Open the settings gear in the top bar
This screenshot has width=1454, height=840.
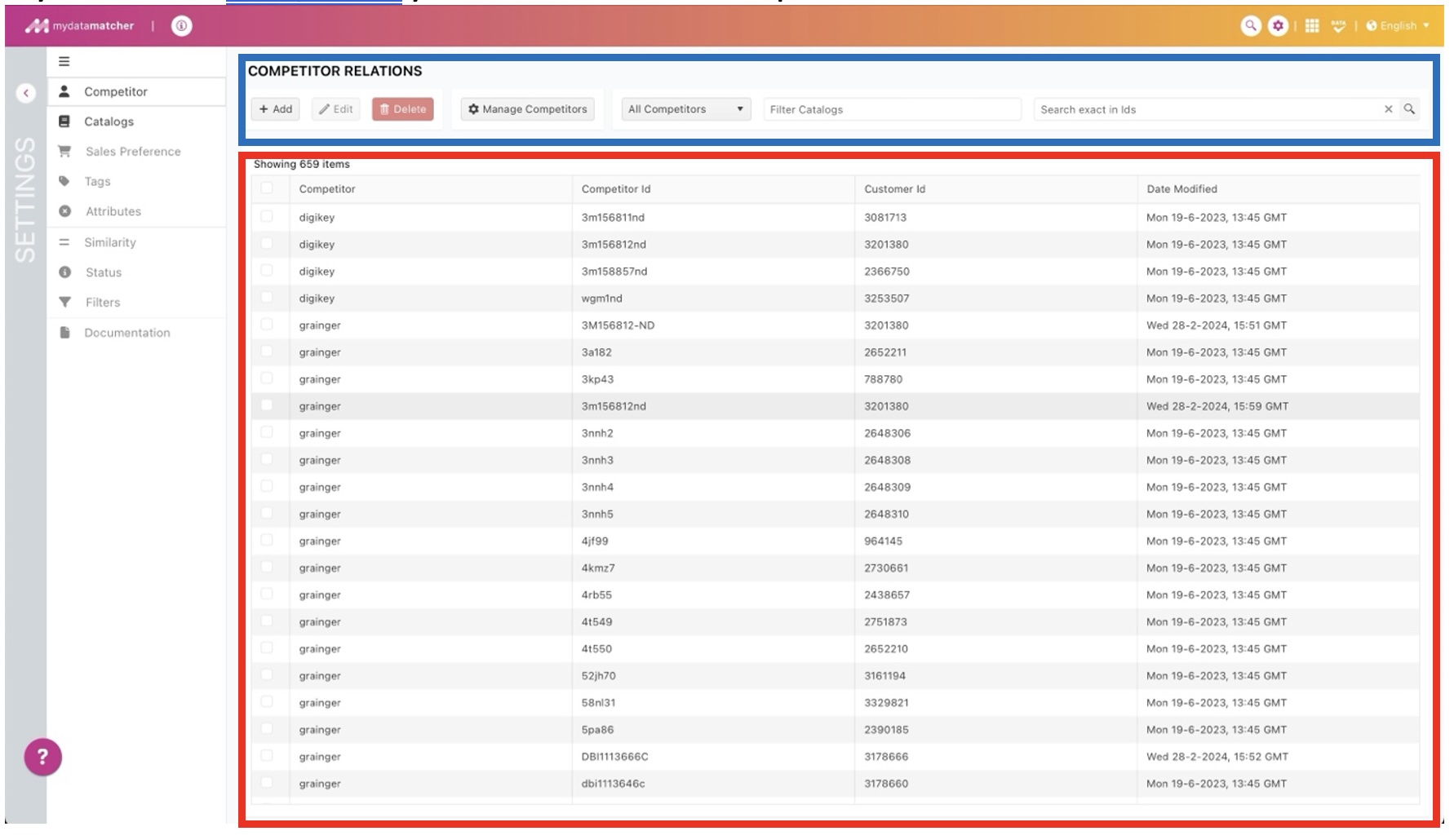[1278, 26]
